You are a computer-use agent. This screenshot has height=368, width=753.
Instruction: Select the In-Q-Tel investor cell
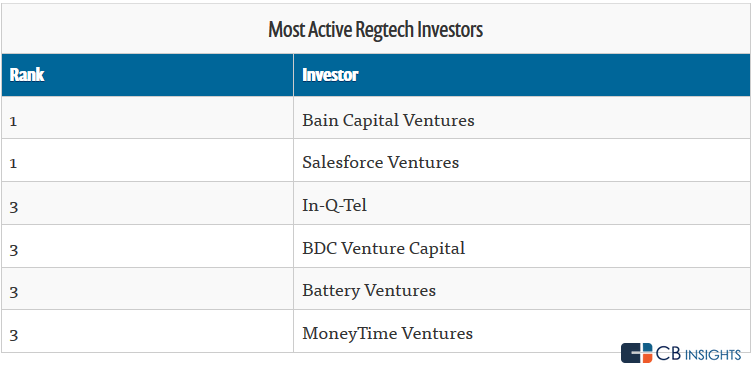click(x=522, y=203)
